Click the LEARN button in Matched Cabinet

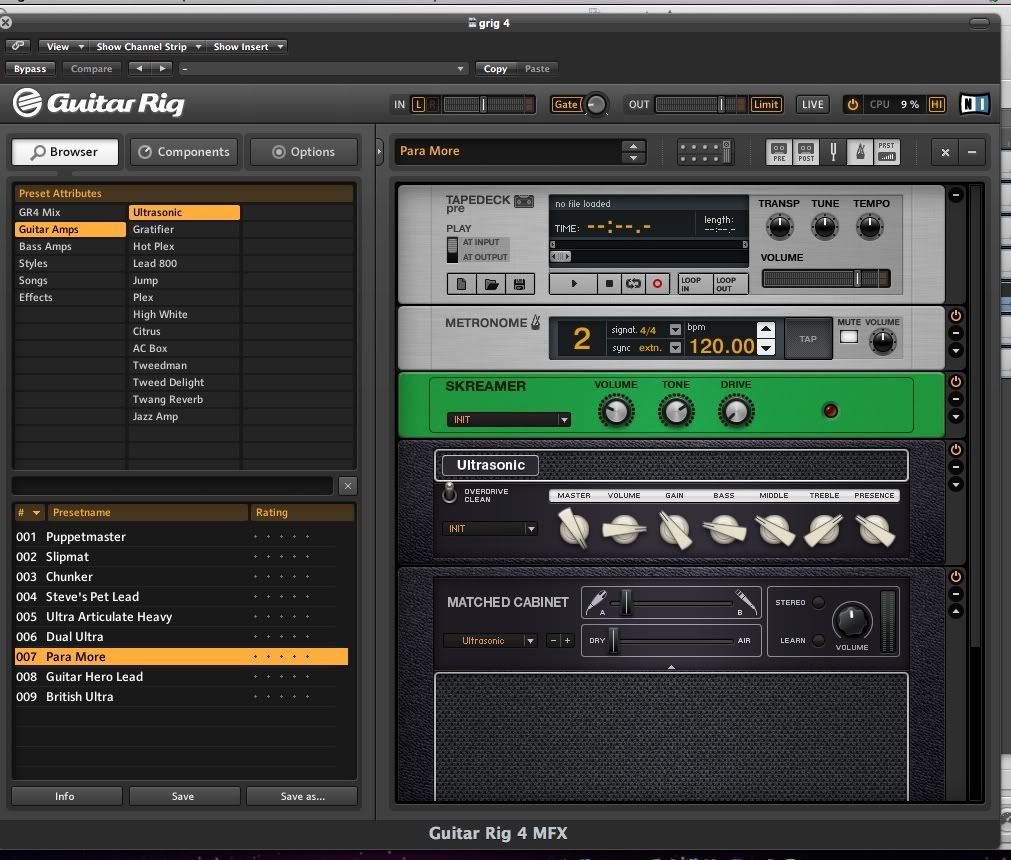pos(818,640)
